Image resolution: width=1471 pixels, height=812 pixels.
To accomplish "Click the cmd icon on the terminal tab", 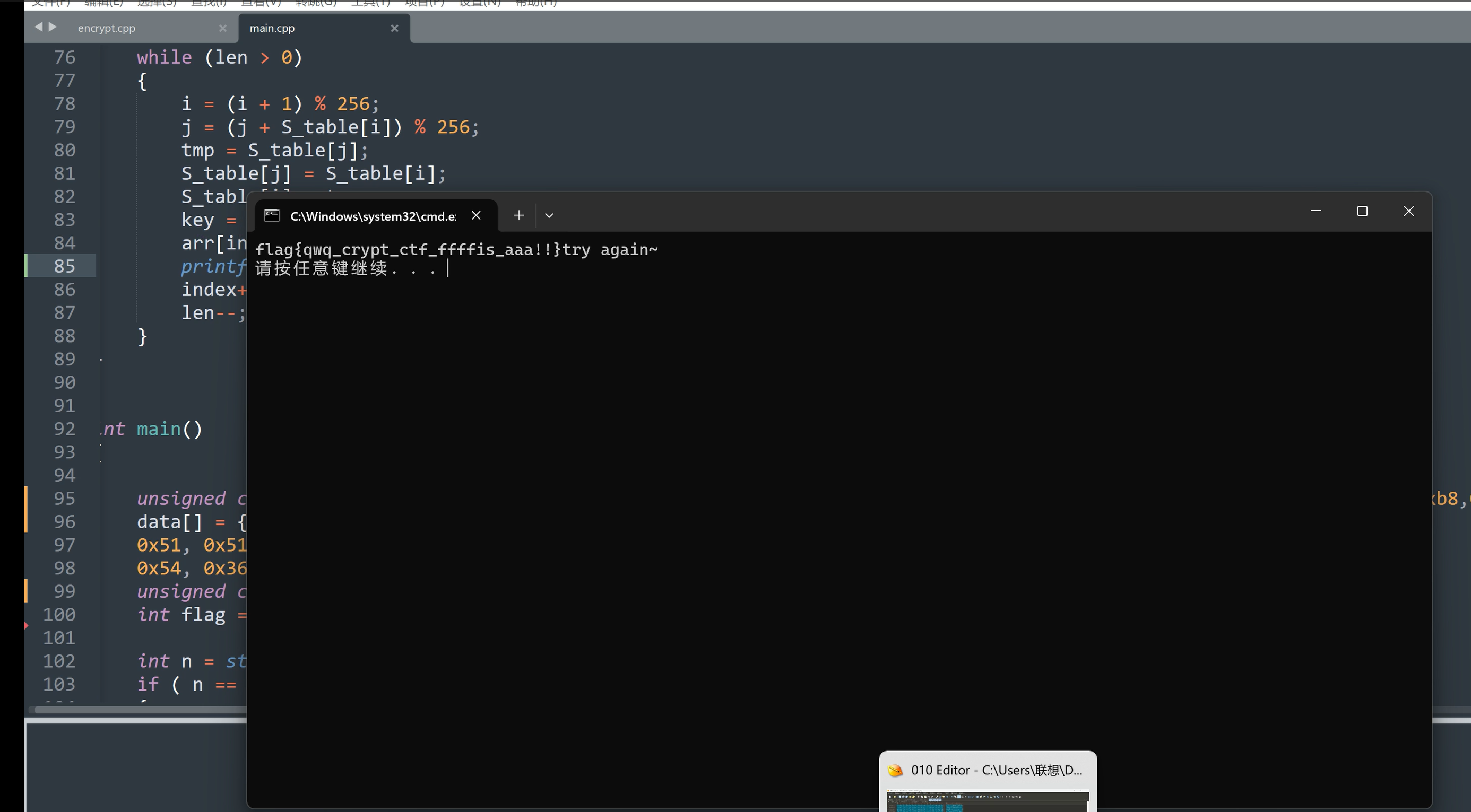I will tap(272, 216).
